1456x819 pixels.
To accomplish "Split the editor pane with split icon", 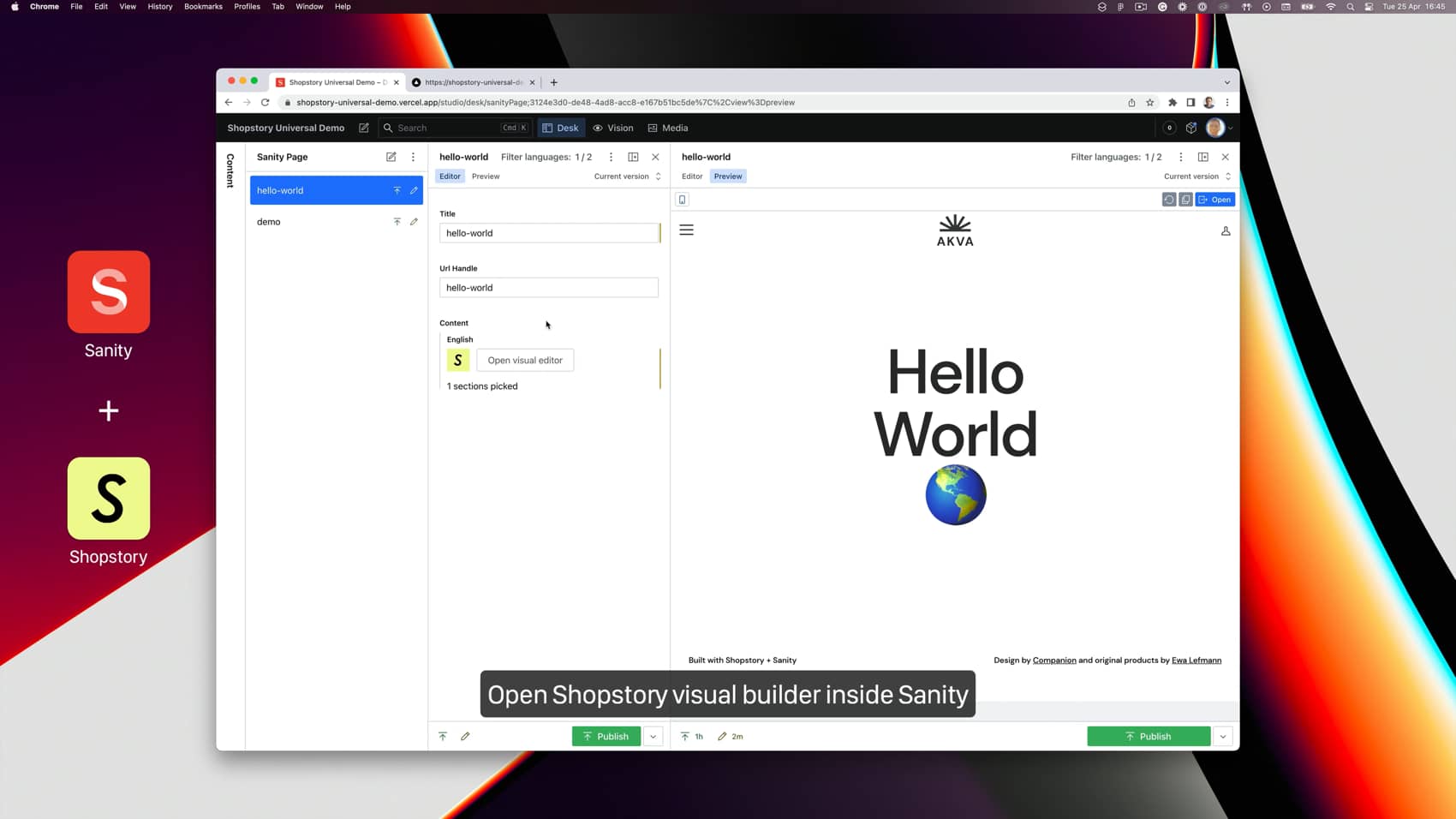I will 633,157.
